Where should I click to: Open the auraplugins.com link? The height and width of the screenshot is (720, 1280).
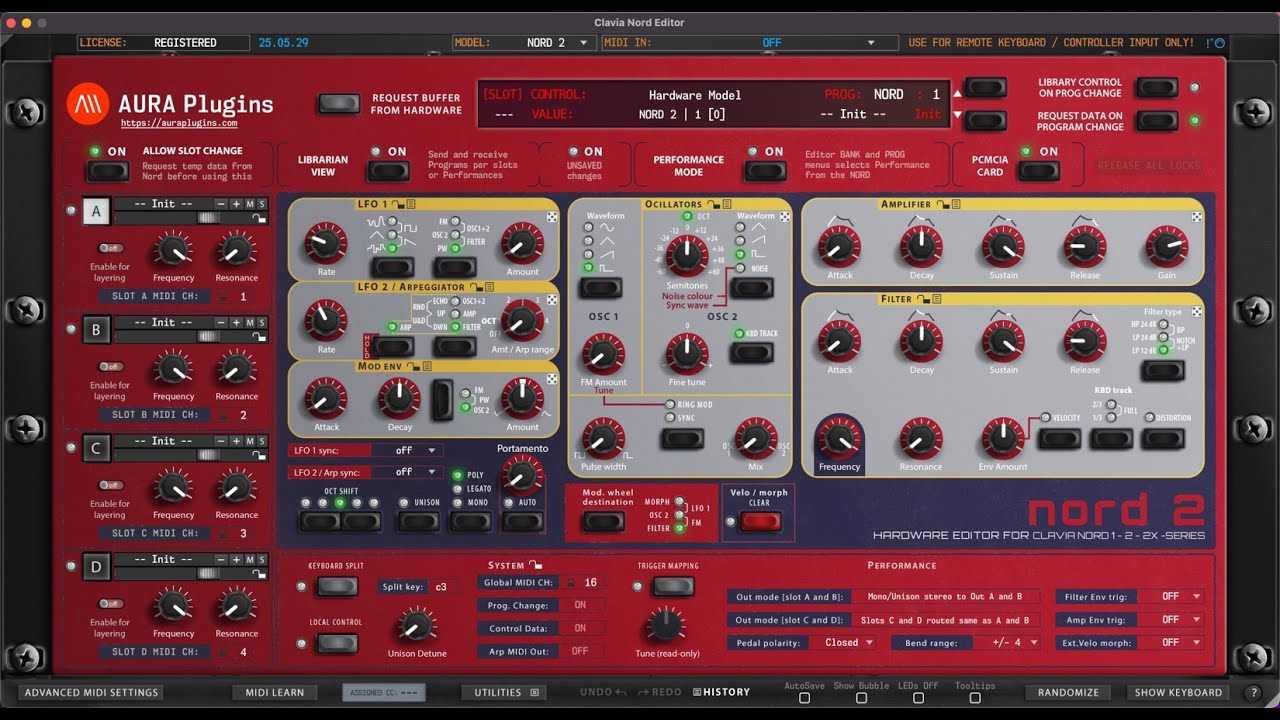click(179, 123)
